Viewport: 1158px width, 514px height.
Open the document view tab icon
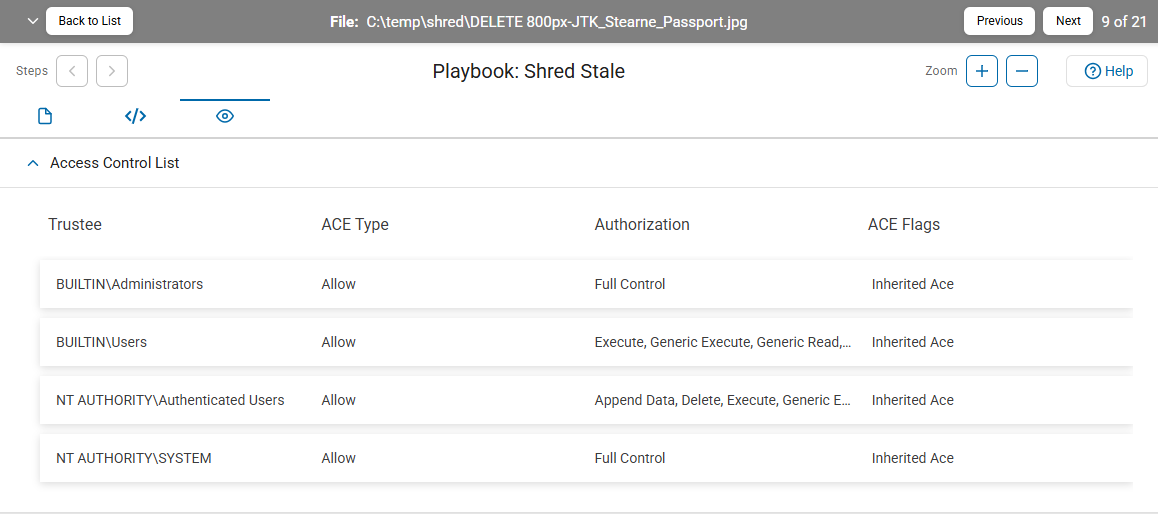[x=45, y=116]
